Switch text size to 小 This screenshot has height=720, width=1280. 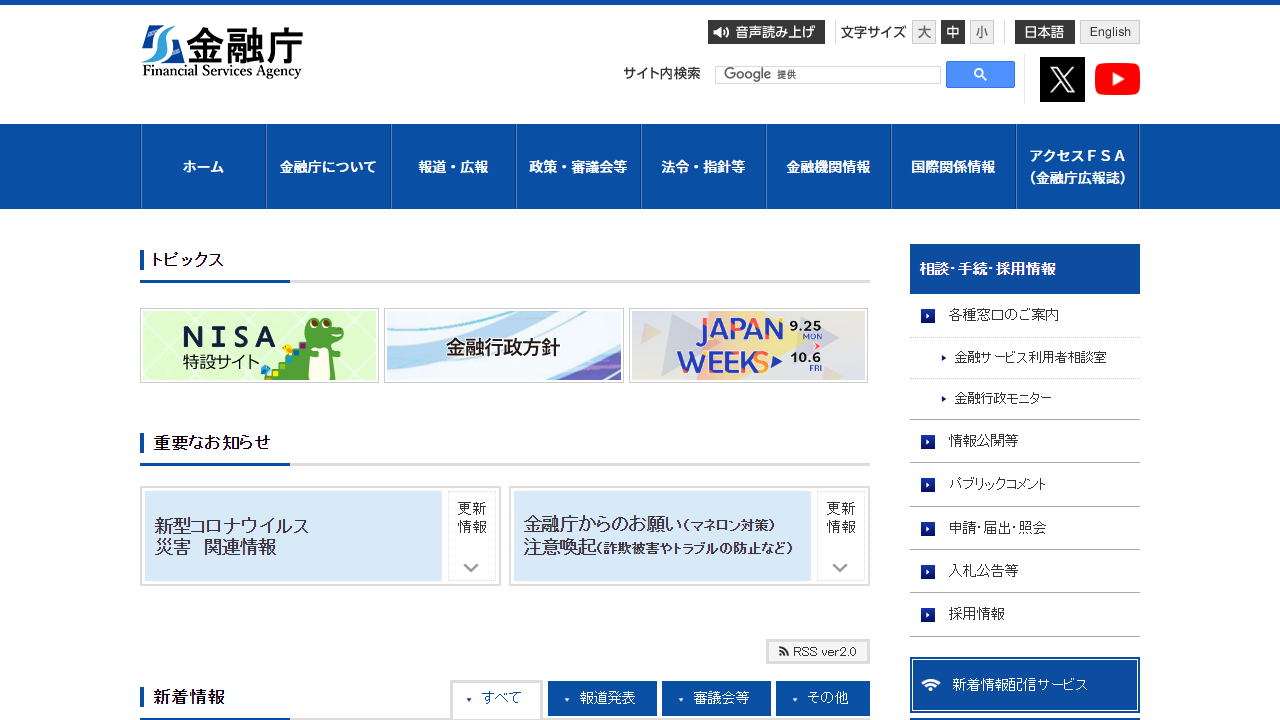pos(981,32)
